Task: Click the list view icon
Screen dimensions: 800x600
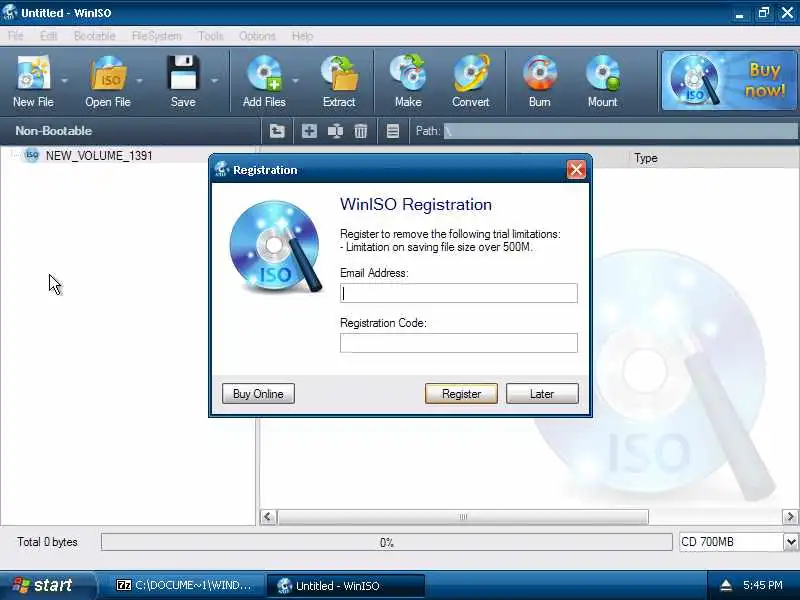Action: coord(393,131)
